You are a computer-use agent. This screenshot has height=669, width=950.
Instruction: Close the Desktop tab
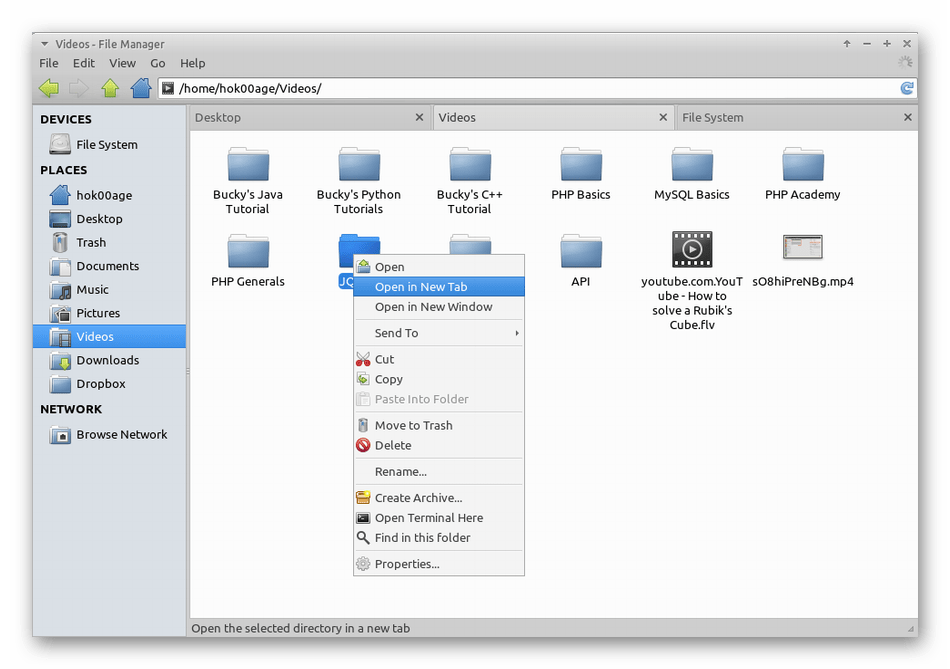tap(420, 117)
